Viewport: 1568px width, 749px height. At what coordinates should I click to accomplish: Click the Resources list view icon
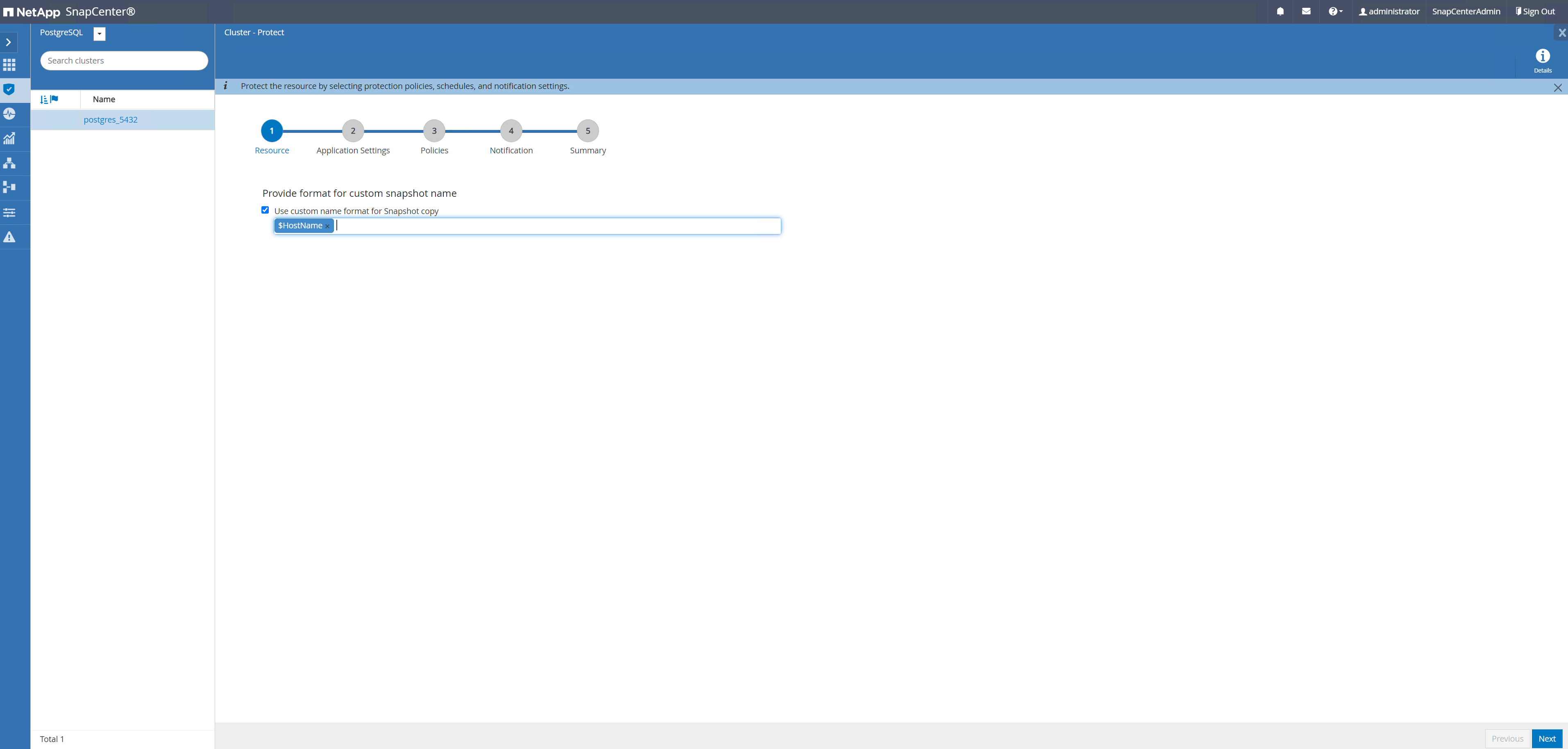(x=44, y=99)
